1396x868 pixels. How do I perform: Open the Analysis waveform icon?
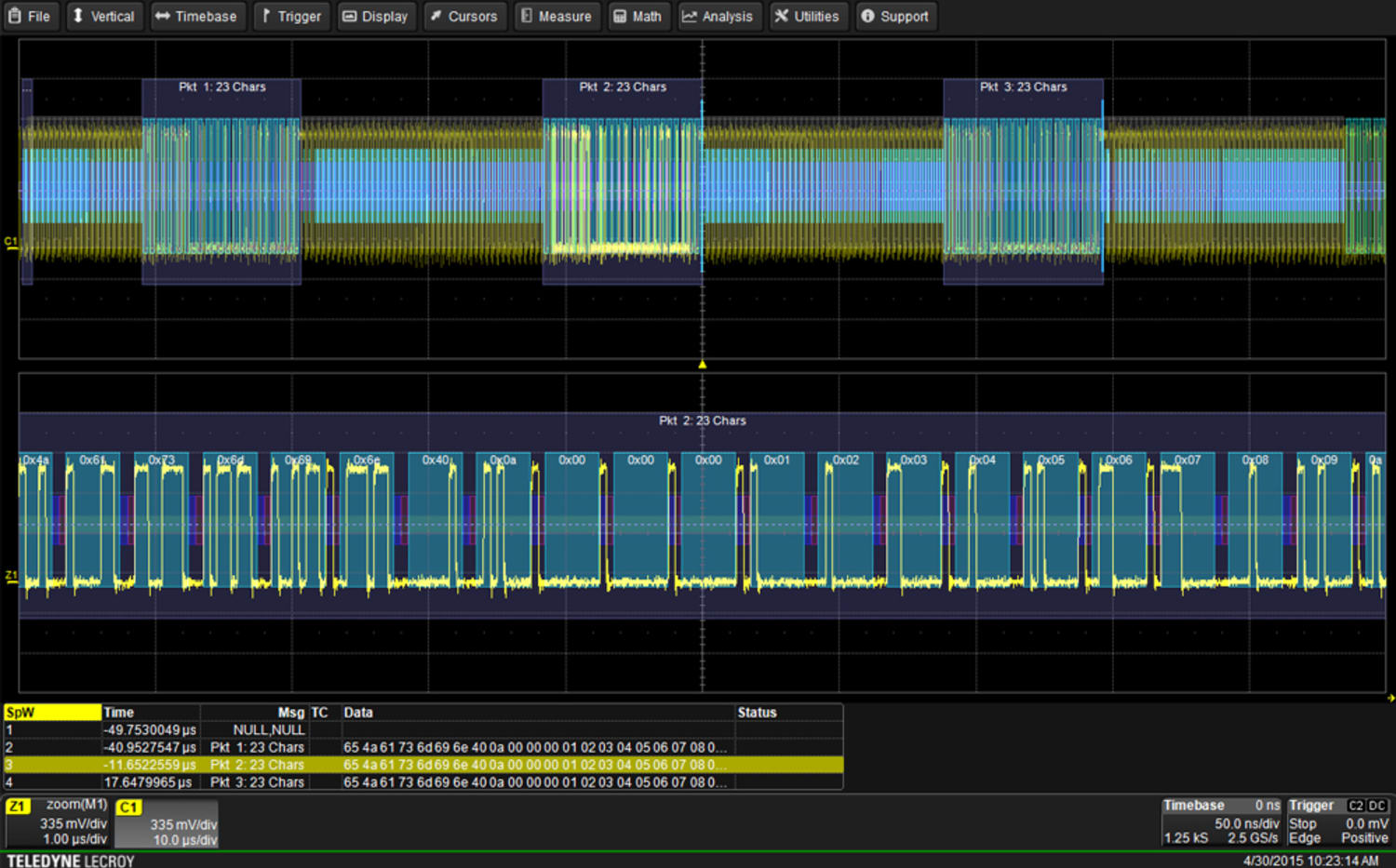[690, 16]
